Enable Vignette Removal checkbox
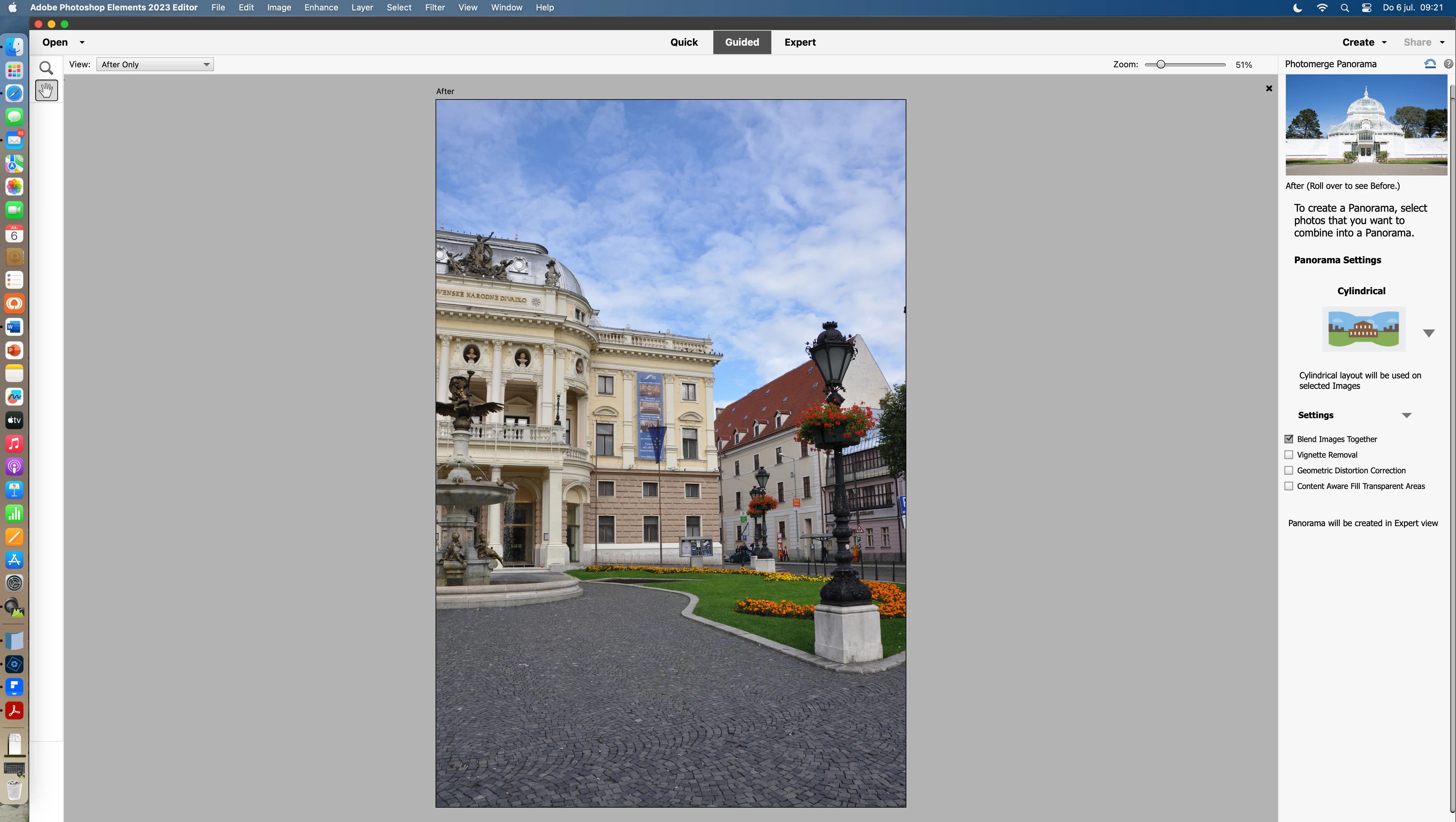Screen dimensions: 1456x822 [1289, 454]
